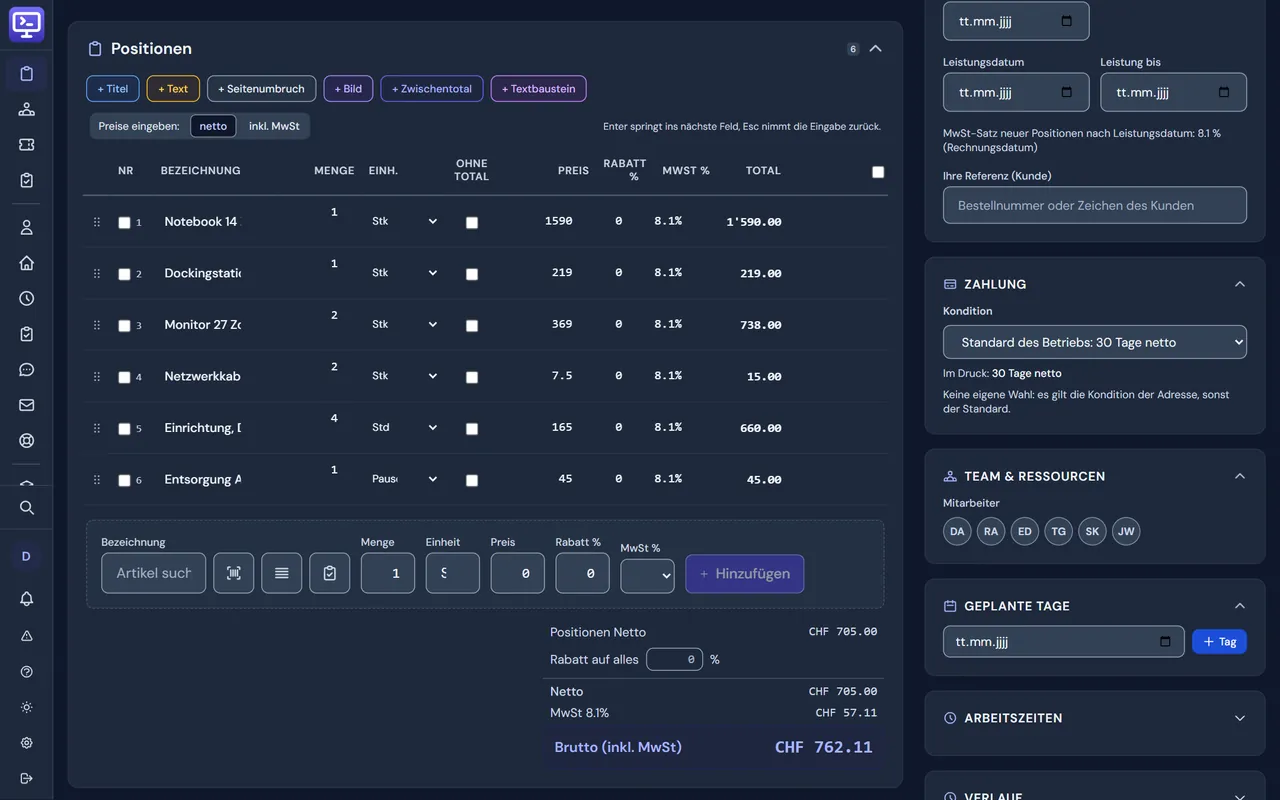Open the warning triangle icon in the sidebar
The image size is (1280, 800).
27,636
